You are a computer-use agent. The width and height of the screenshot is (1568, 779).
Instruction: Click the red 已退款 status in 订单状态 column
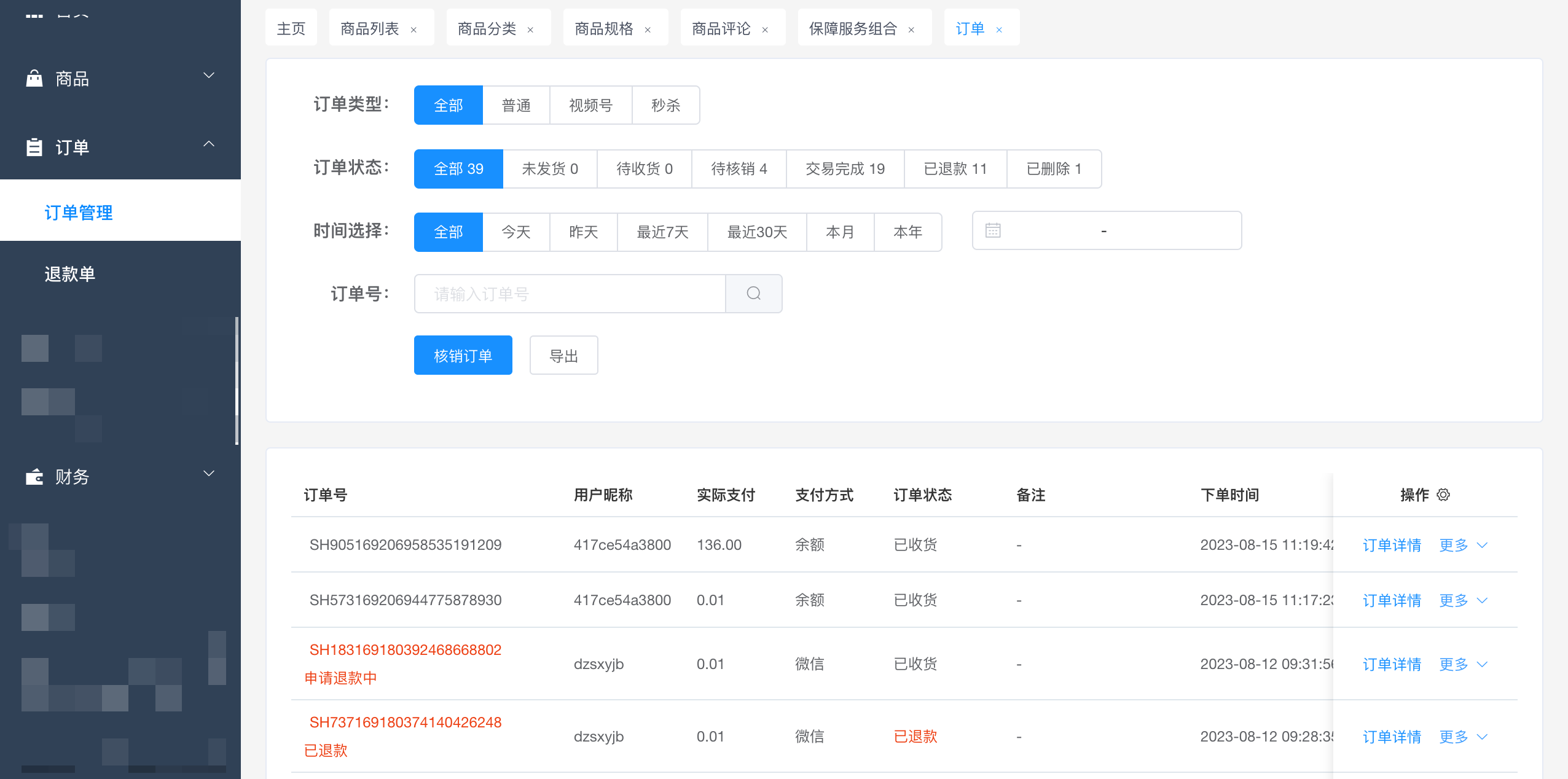click(x=915, y=737)
